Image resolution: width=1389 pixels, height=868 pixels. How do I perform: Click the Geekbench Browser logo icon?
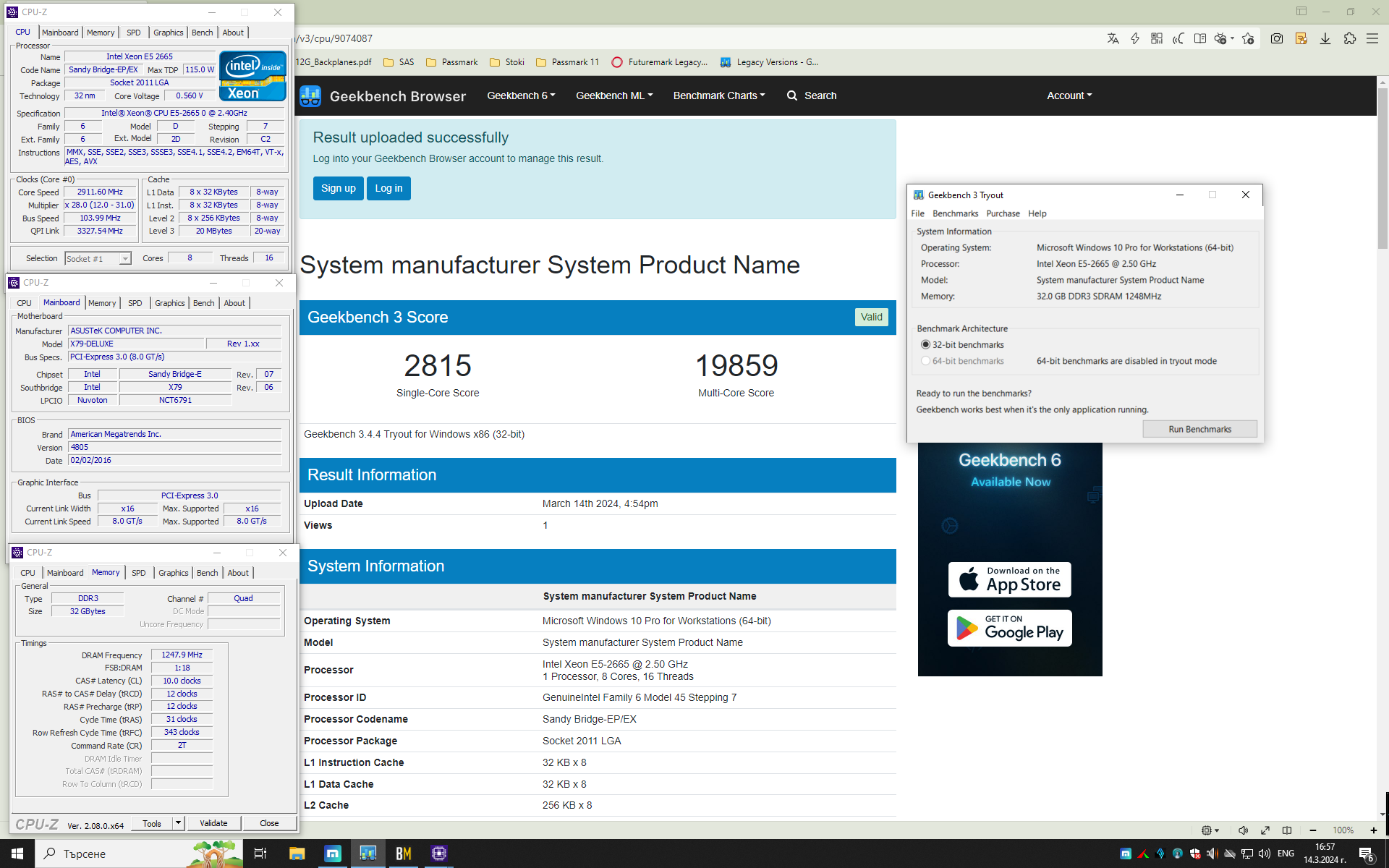[x=310, y=95]
